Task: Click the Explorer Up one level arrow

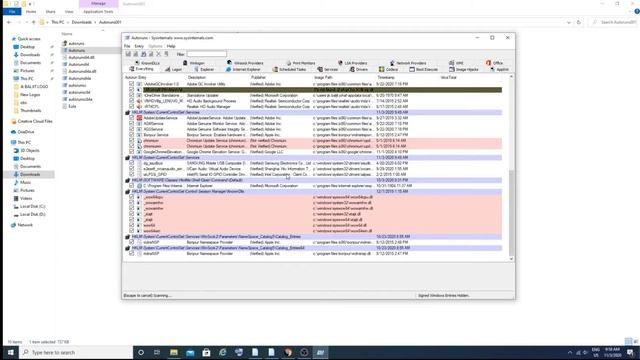Action: click(x=34, y=22)
